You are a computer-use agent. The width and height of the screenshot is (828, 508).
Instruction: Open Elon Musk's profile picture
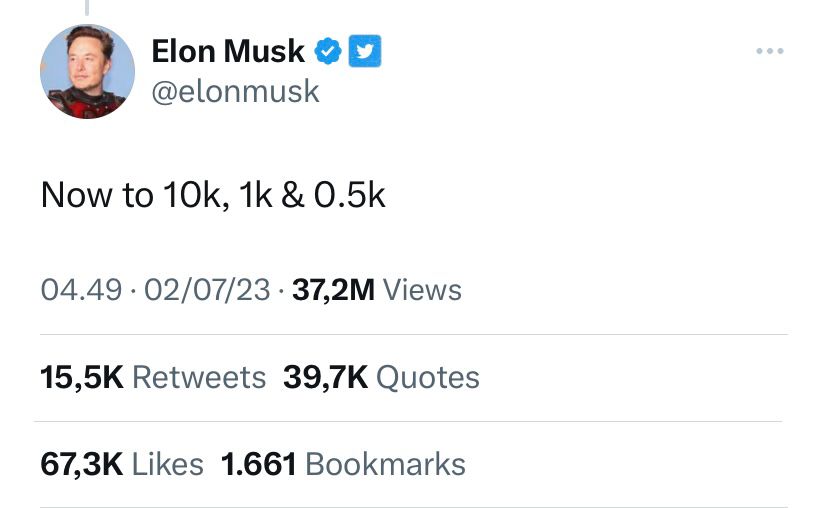coord(87,72)
